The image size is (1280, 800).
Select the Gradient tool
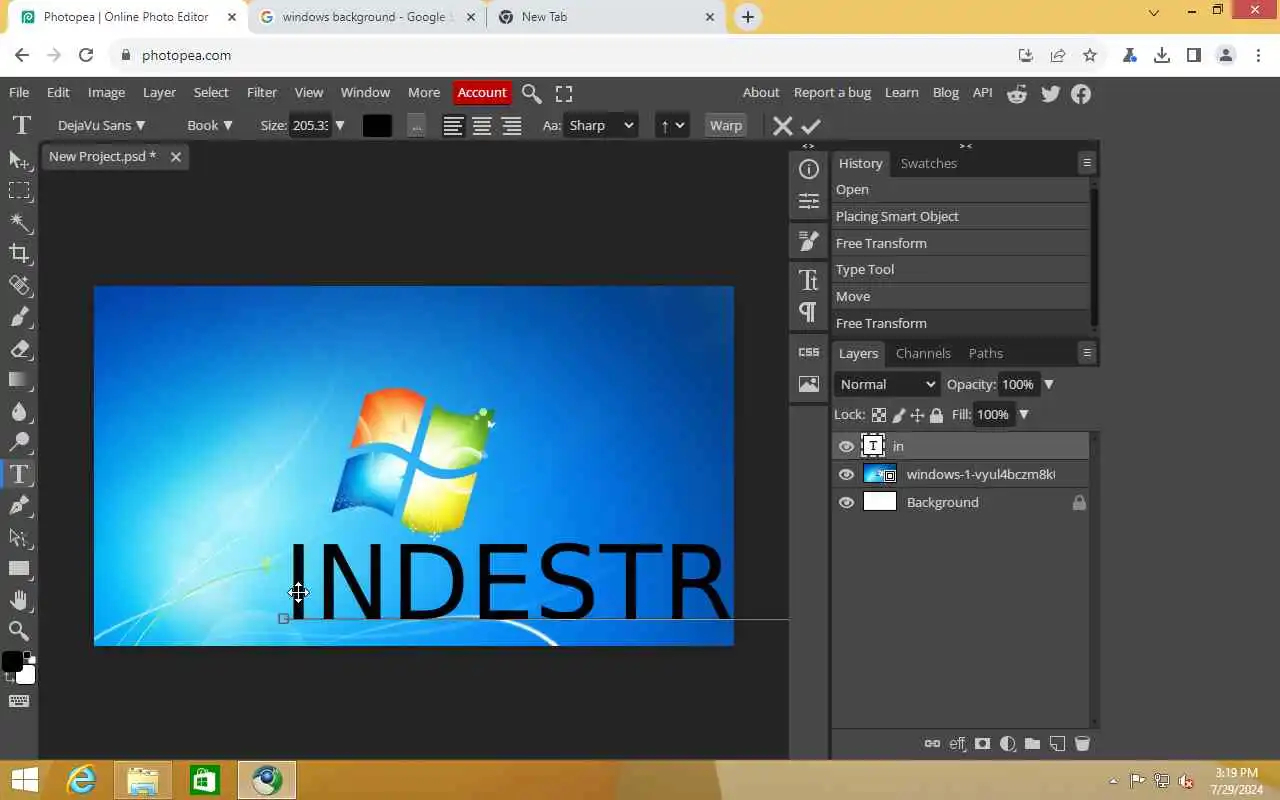click(x=19, y=380)
